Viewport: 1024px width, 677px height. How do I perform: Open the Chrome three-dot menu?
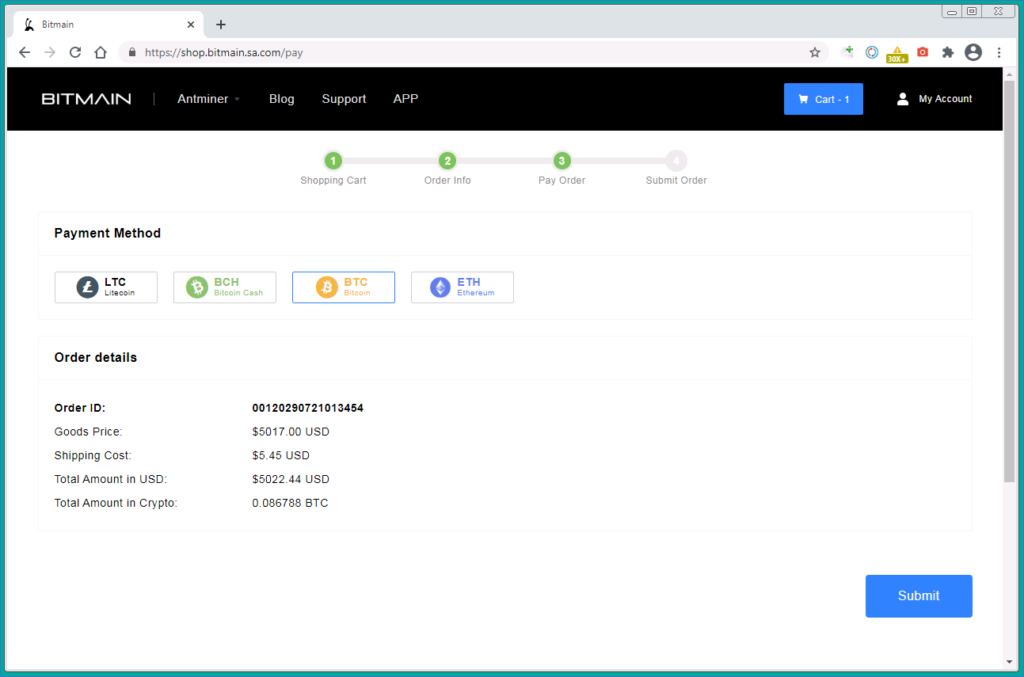[x=999, y=52]
